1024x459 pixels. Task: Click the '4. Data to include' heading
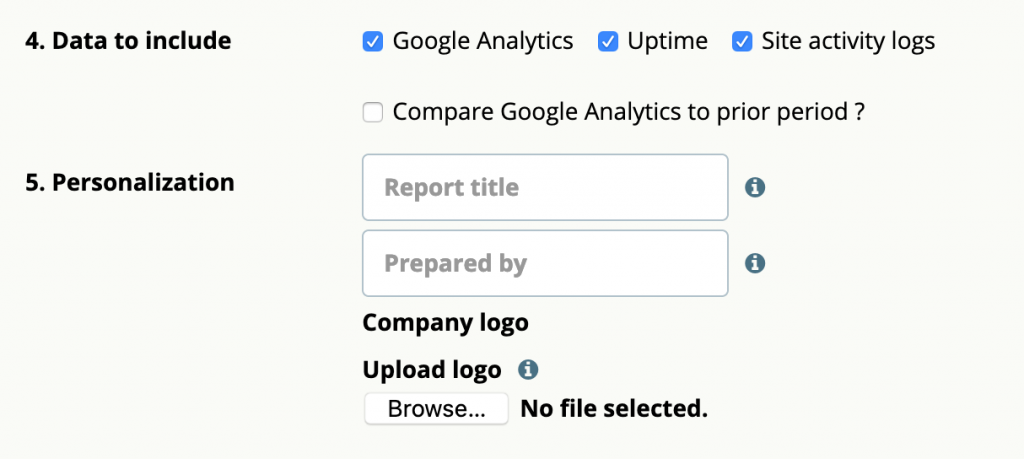(x=128, y=41)
